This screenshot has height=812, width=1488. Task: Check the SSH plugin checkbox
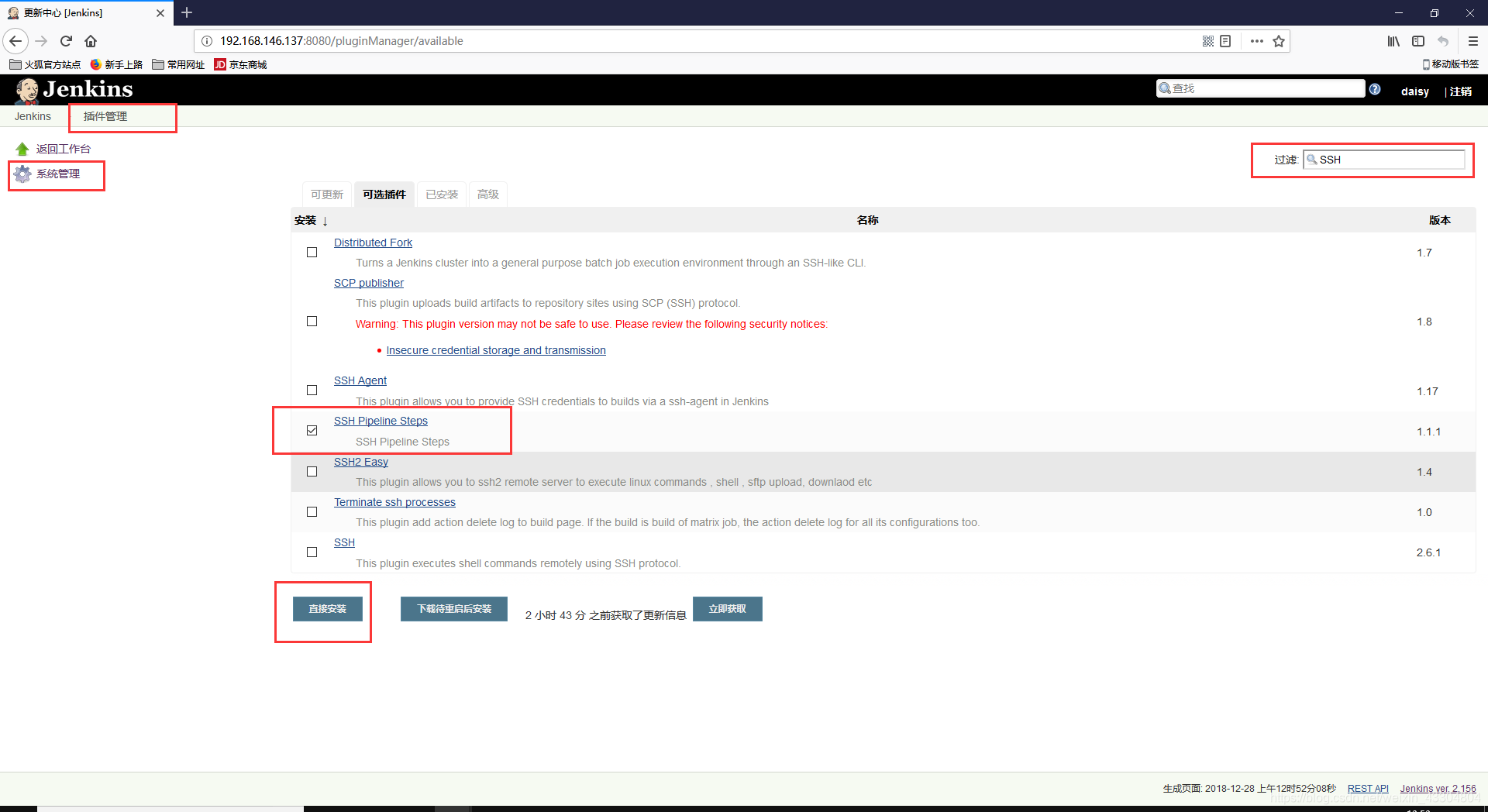[x=312, y=552]
